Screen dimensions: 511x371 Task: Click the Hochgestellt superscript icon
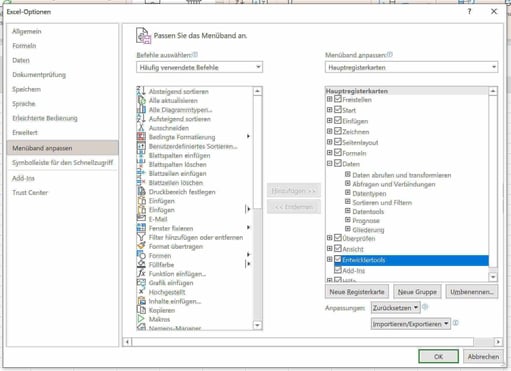click(141, 292)
